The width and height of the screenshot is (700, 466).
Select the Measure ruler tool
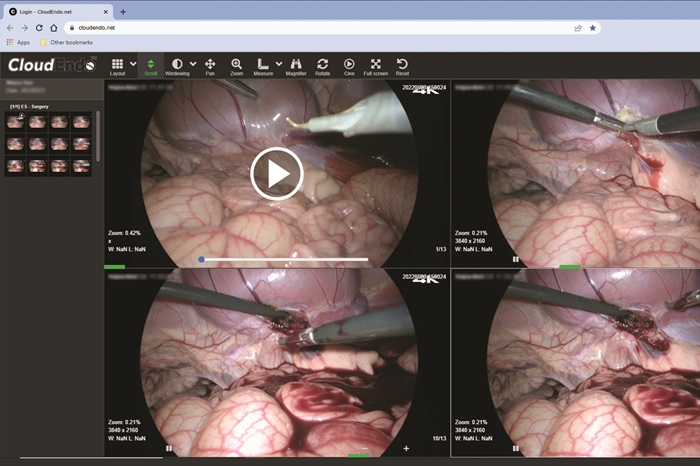(263, 67)
